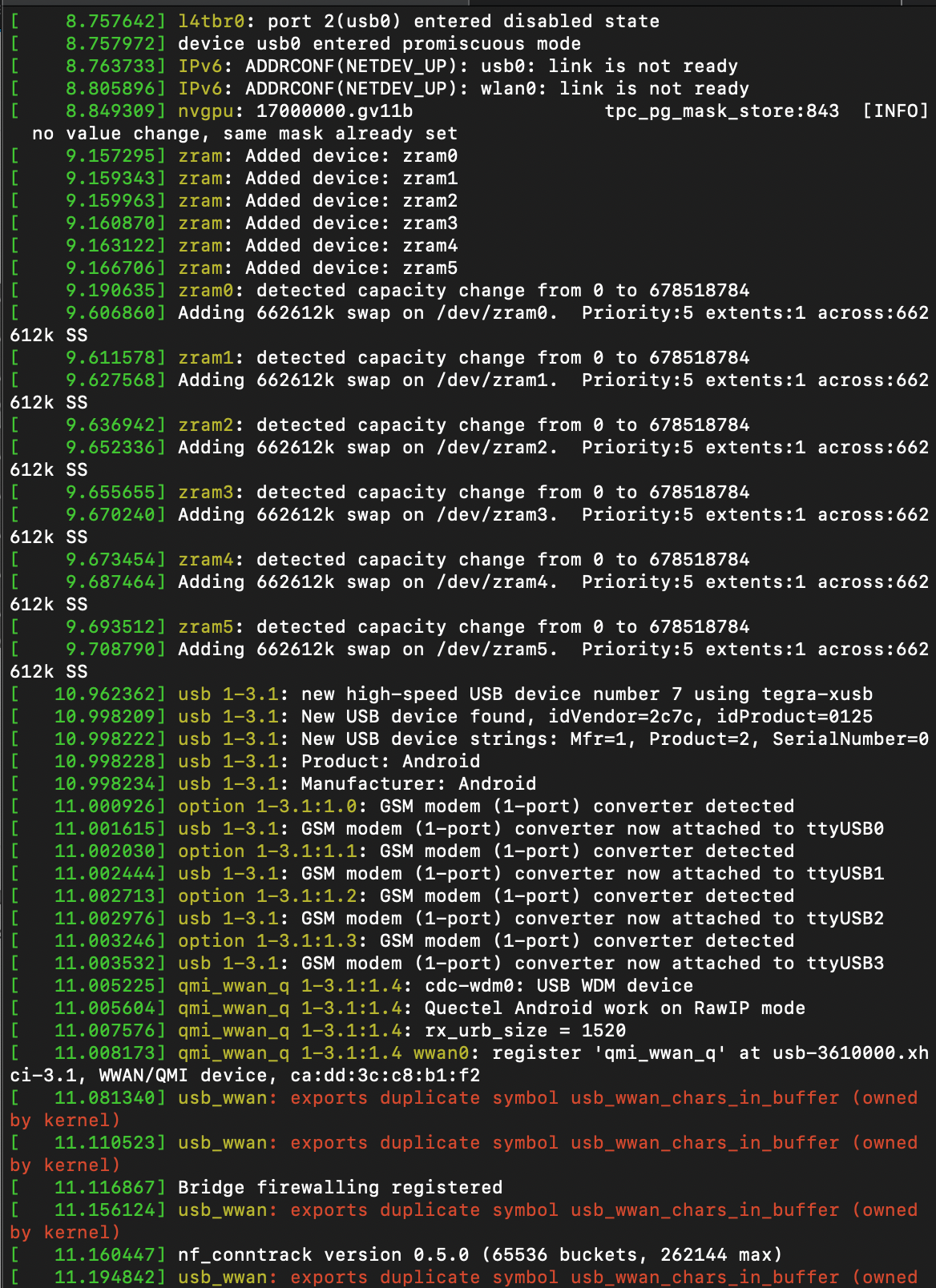Image resolution: width=936 pixels, height=1288 pixels.
Task: Click 'Added device: zram0' line
Action: 234,155
